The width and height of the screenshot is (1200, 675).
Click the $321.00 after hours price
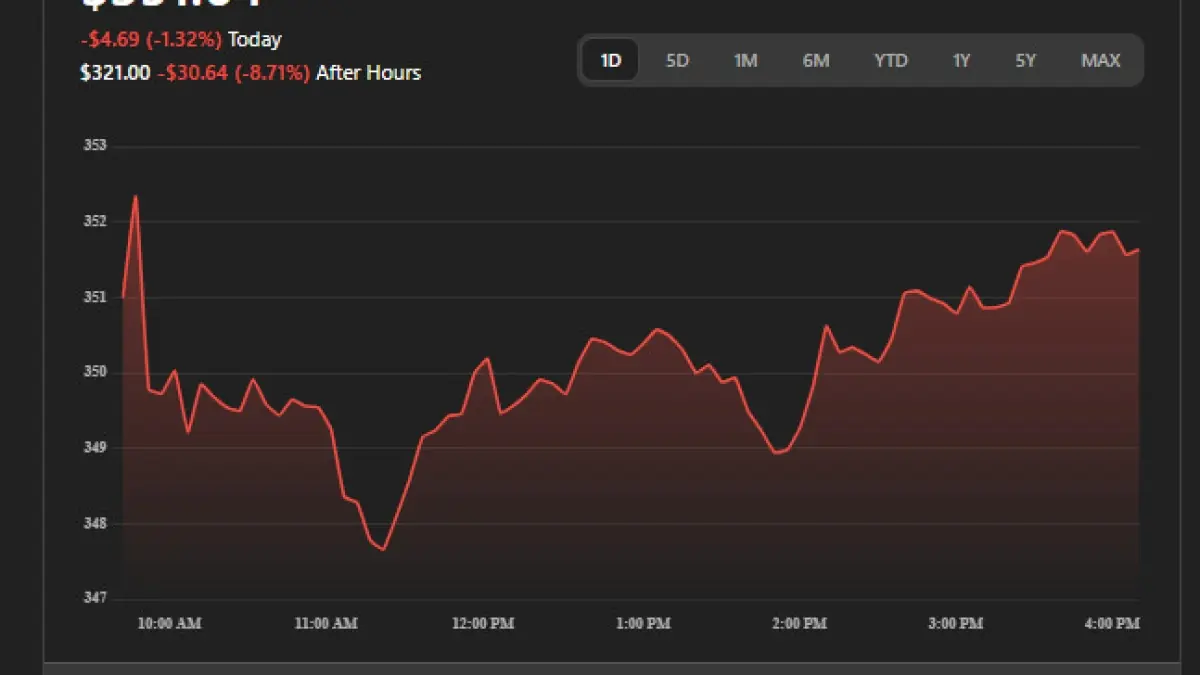click(115, 73)
